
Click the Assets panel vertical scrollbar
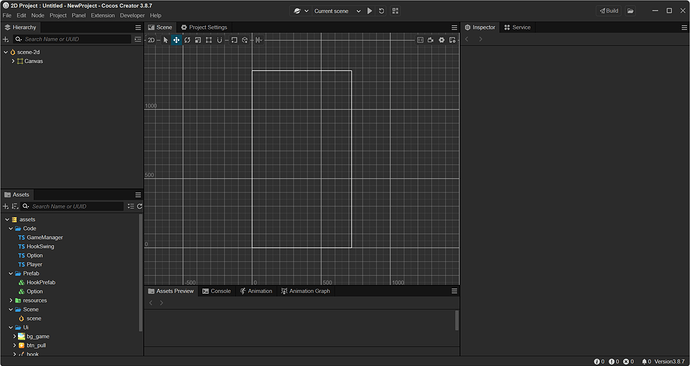pos(140,272)
